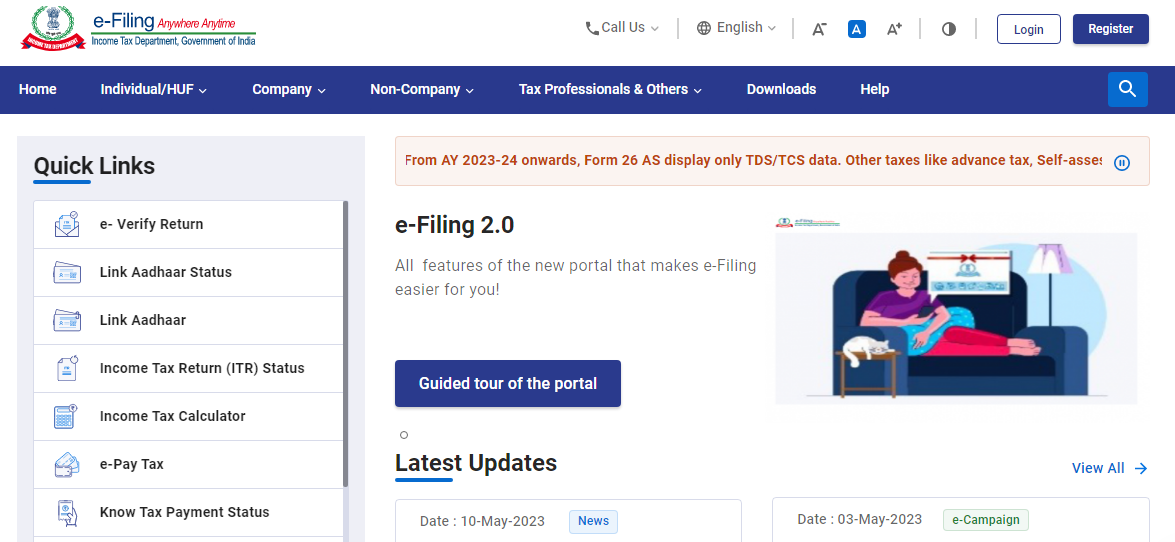
Task: Click the Quick Links scrollbar
Action: pyautogui.click(x=345, y=343)
